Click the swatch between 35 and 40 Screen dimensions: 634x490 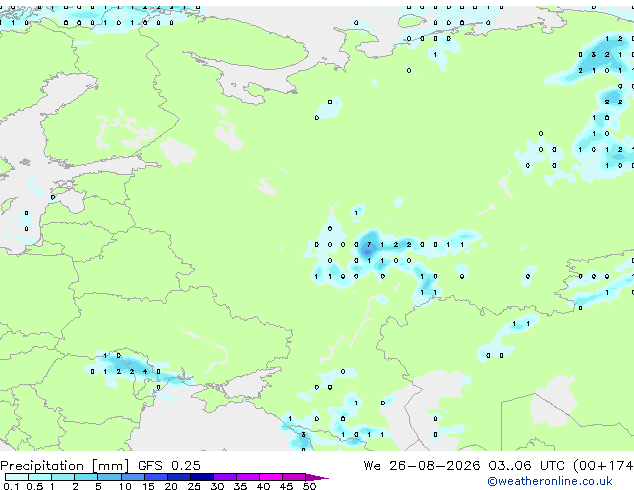coord(248,477)
